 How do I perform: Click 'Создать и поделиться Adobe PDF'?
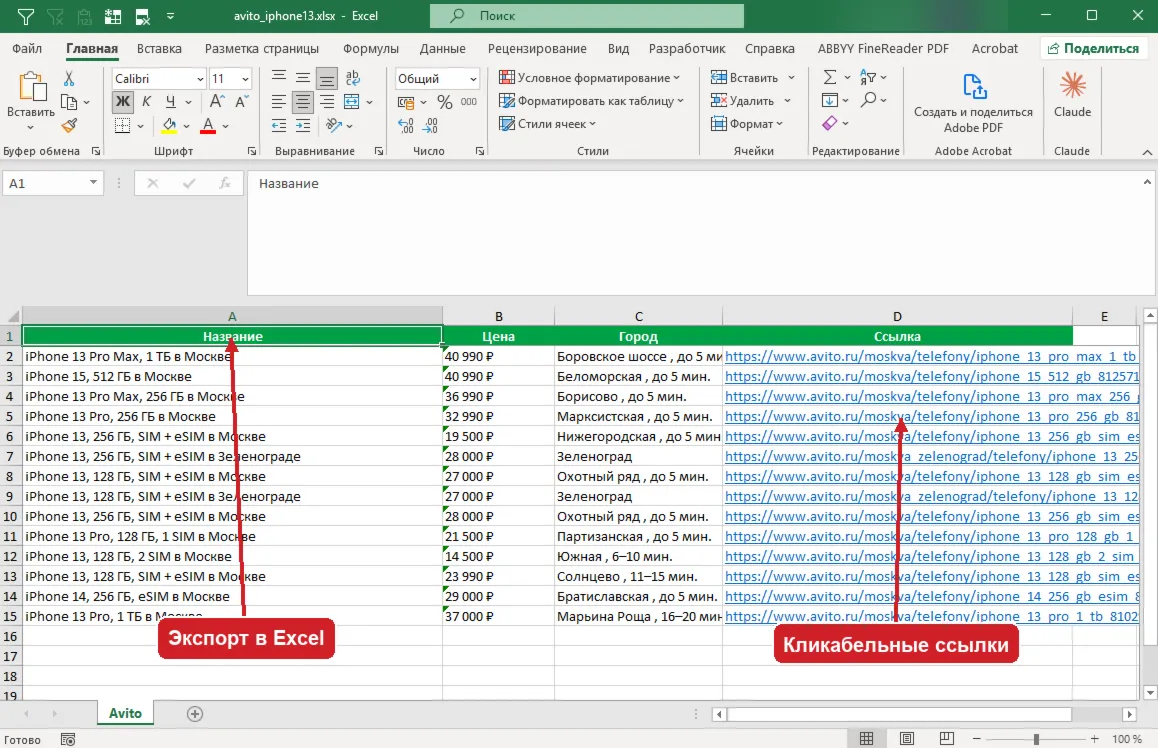click(973, 103)
